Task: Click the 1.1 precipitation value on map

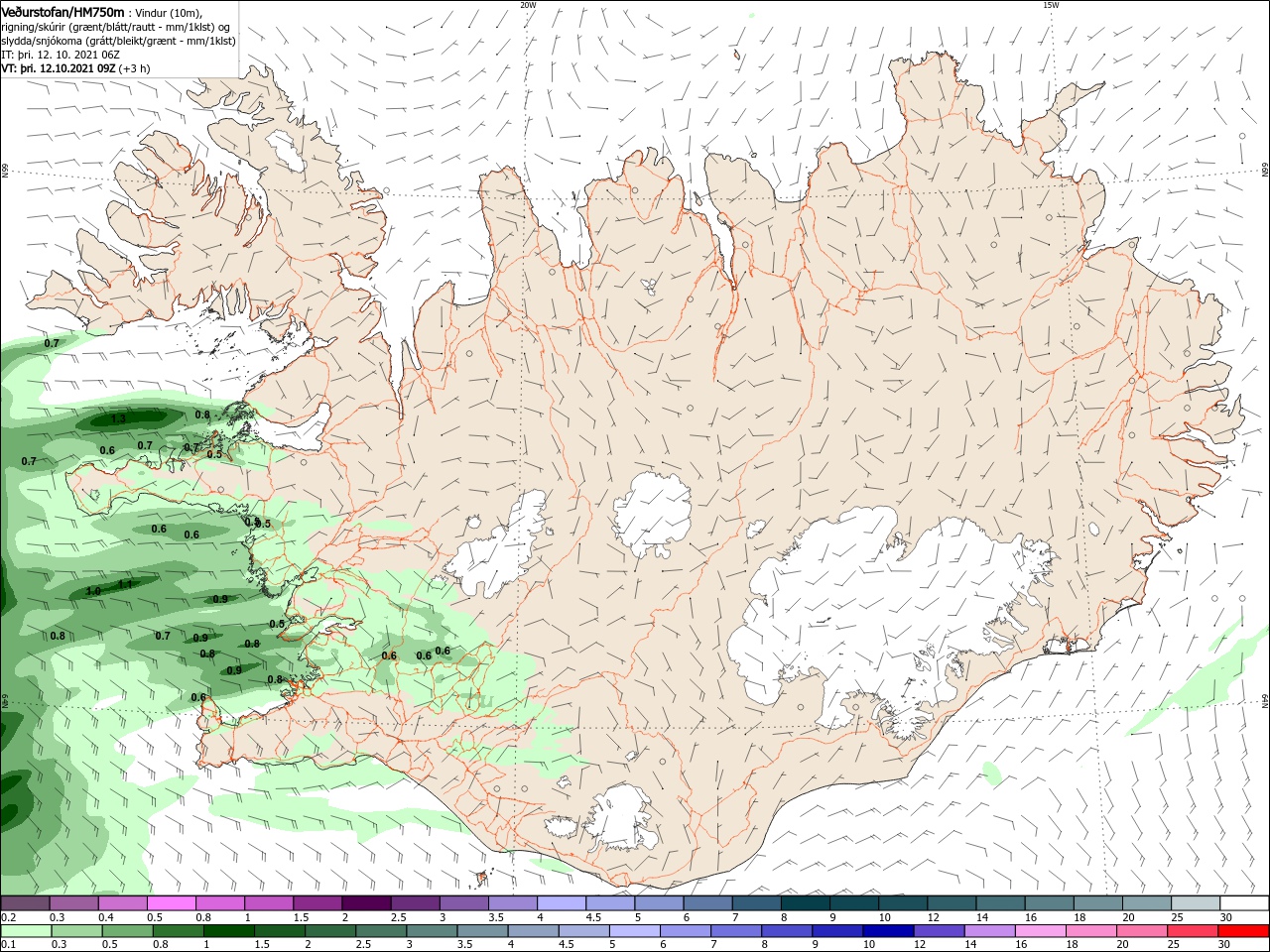Action: 125,584
